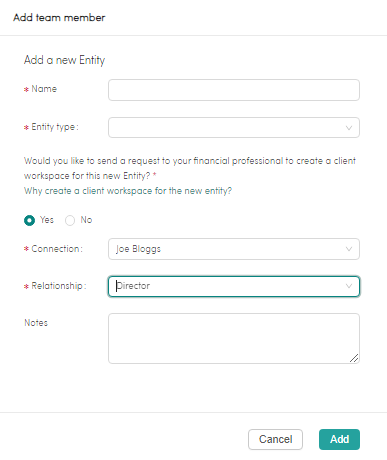Image resolution: width=387 pixels, height=460 pixels.
Task: Click the Notes box resize grip
Action: pyautogui.click(x=354, y=358)
